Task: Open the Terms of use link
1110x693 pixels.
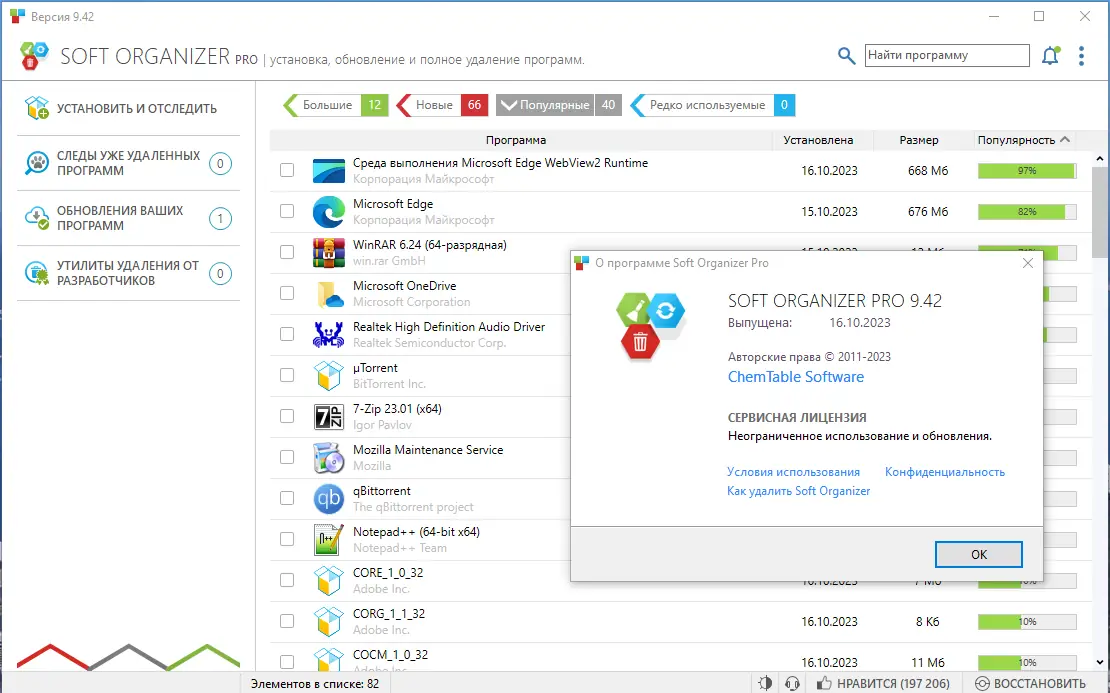Action: [794, 471]
